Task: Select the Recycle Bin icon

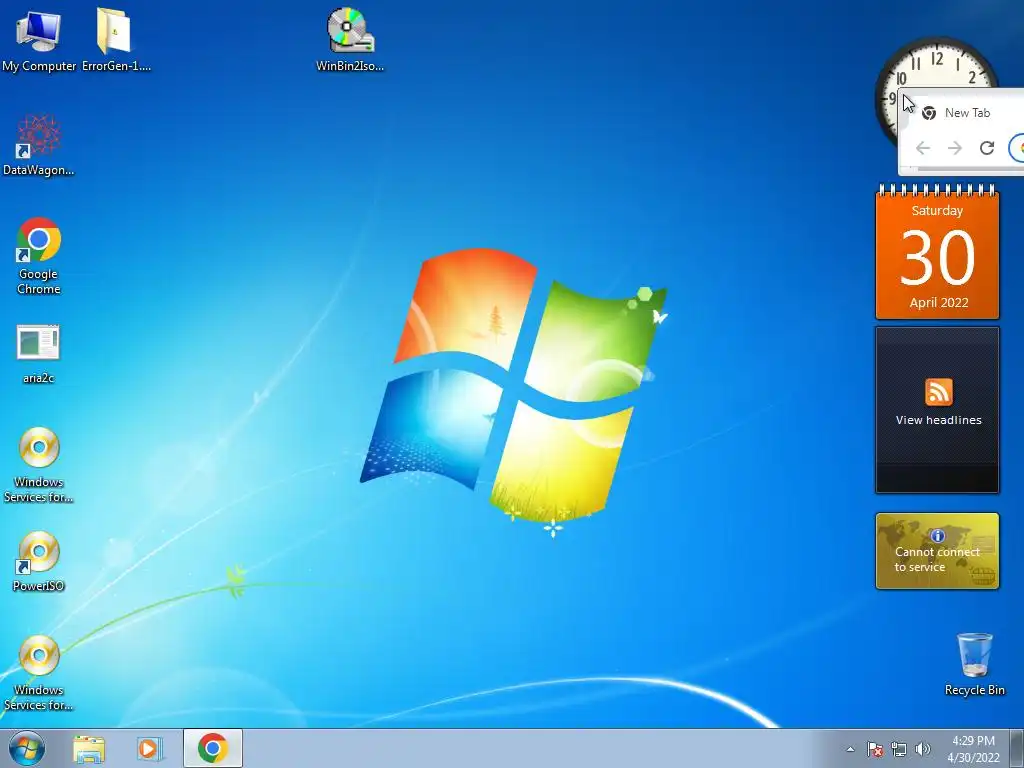Action: pos(974,664)
